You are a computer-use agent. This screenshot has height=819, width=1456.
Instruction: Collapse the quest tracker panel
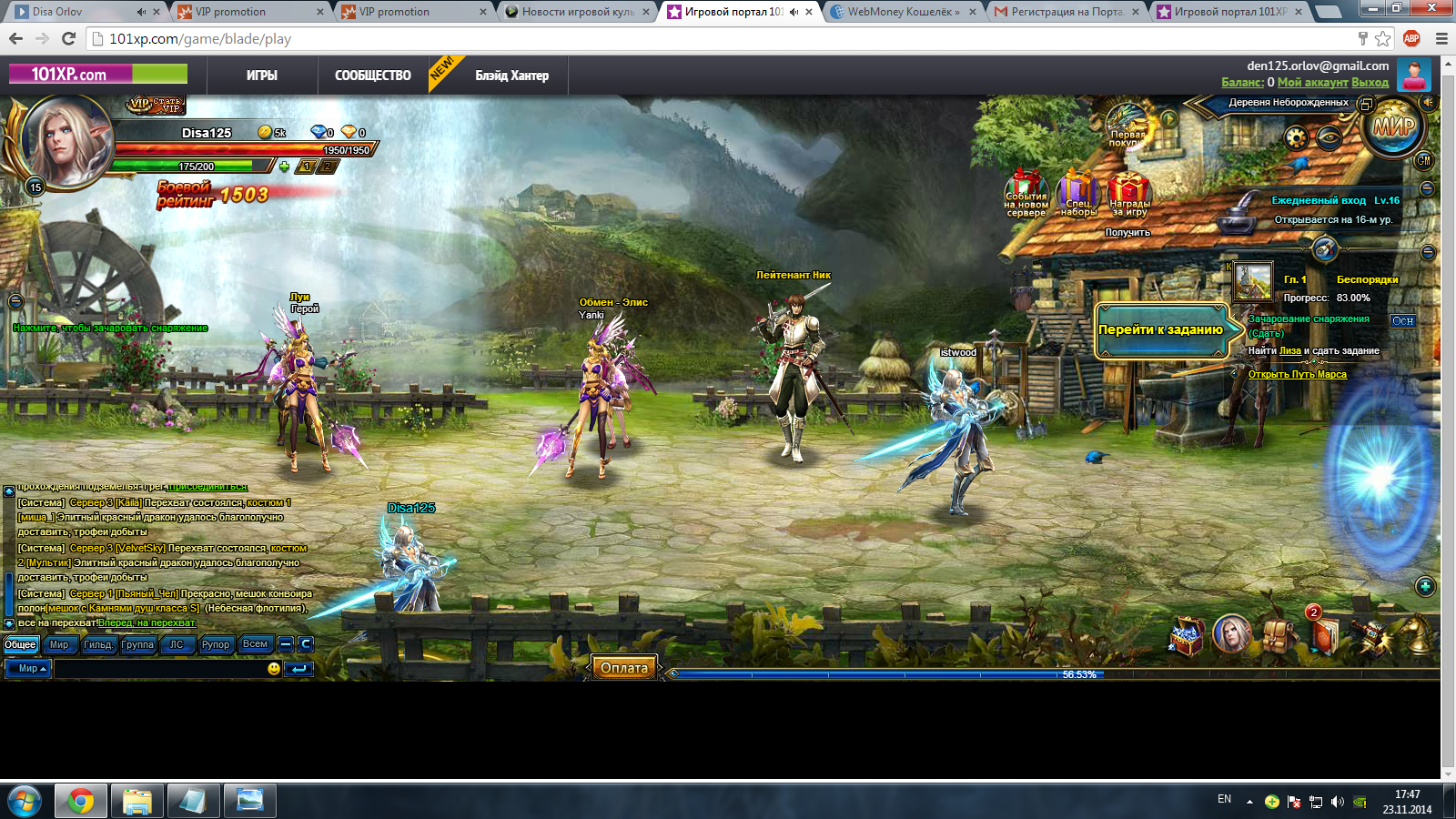(1428, 252)
